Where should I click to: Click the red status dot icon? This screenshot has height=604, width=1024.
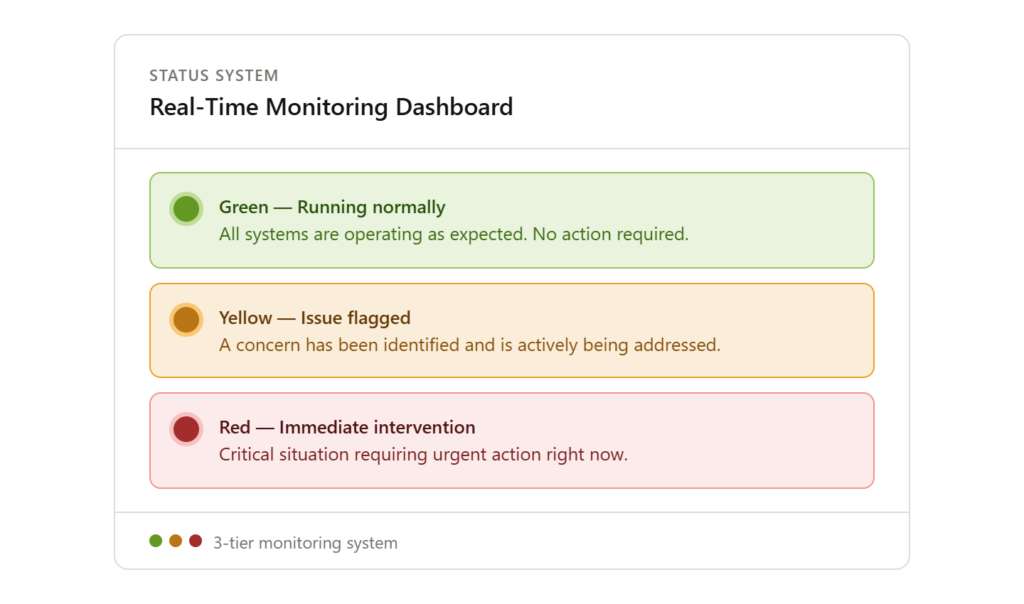click(186, 430)
